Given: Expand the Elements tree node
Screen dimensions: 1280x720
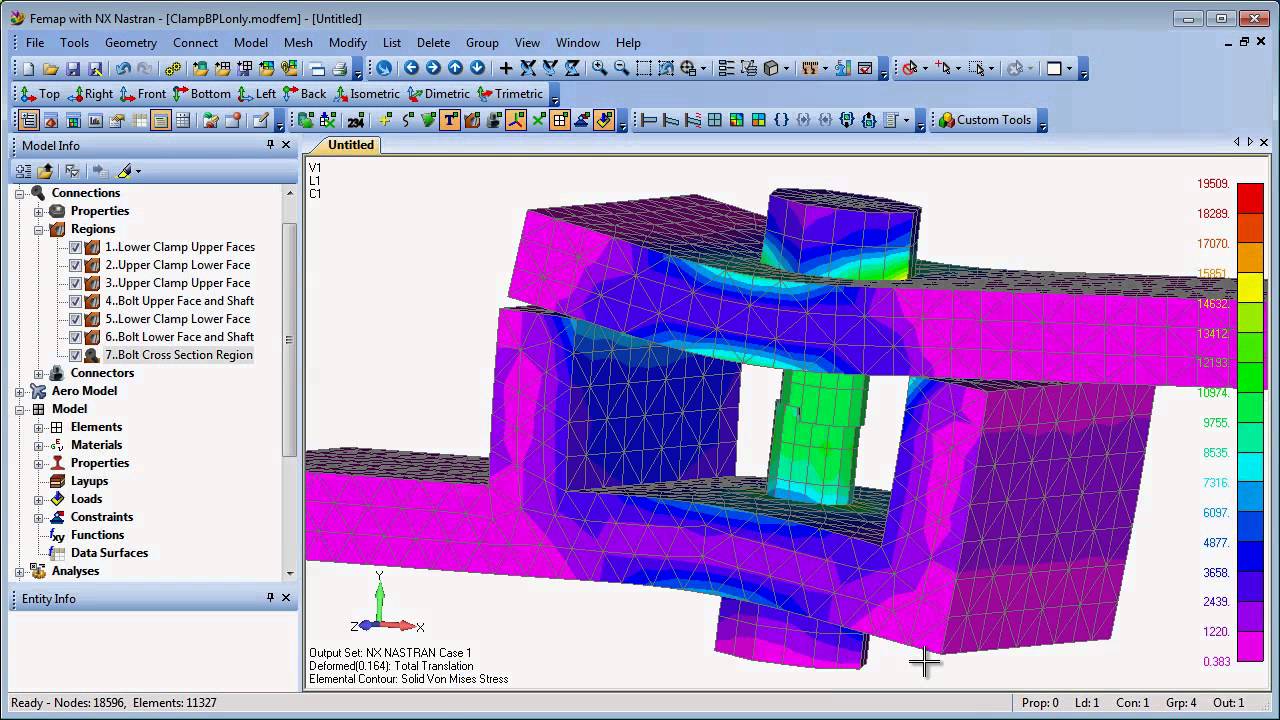Looking at the screenshot, I should 38,427.
